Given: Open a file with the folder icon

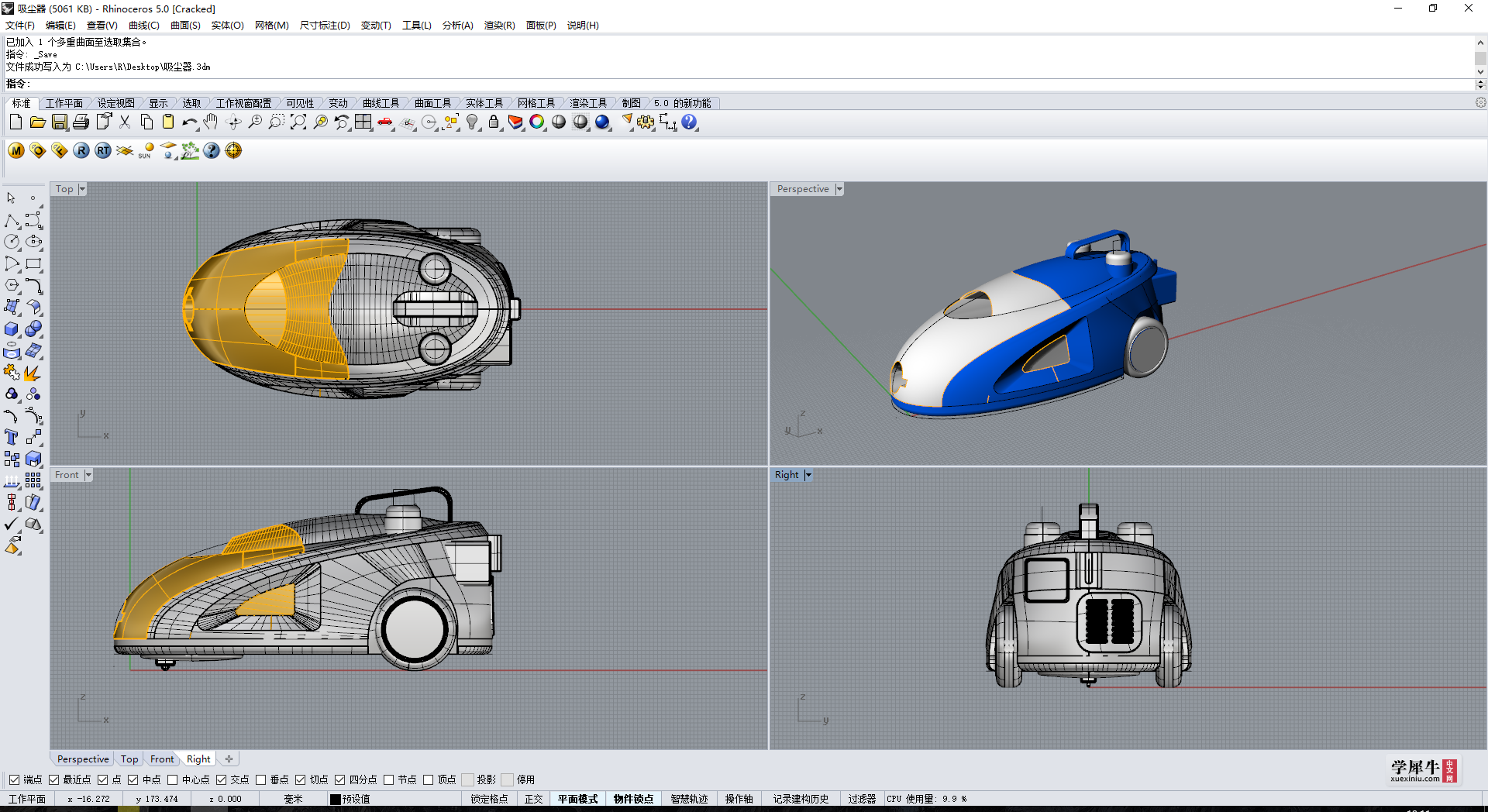Looking at the screenshot, I should (37, 122).
